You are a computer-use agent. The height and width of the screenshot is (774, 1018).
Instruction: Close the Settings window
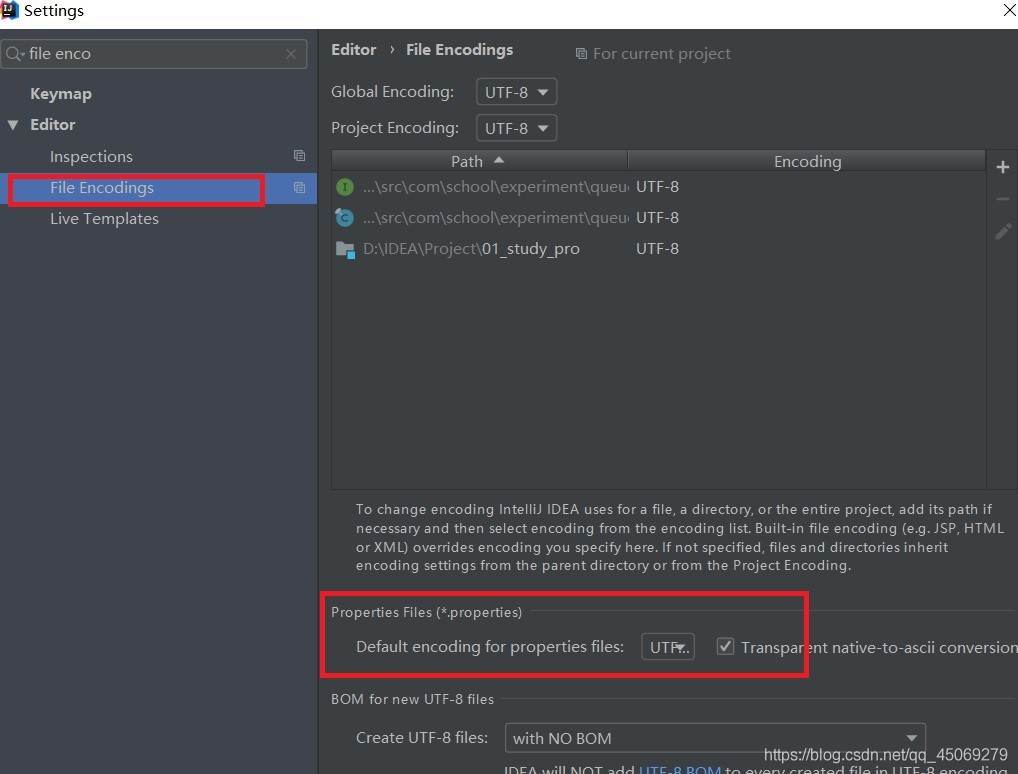coord(1009,10)
